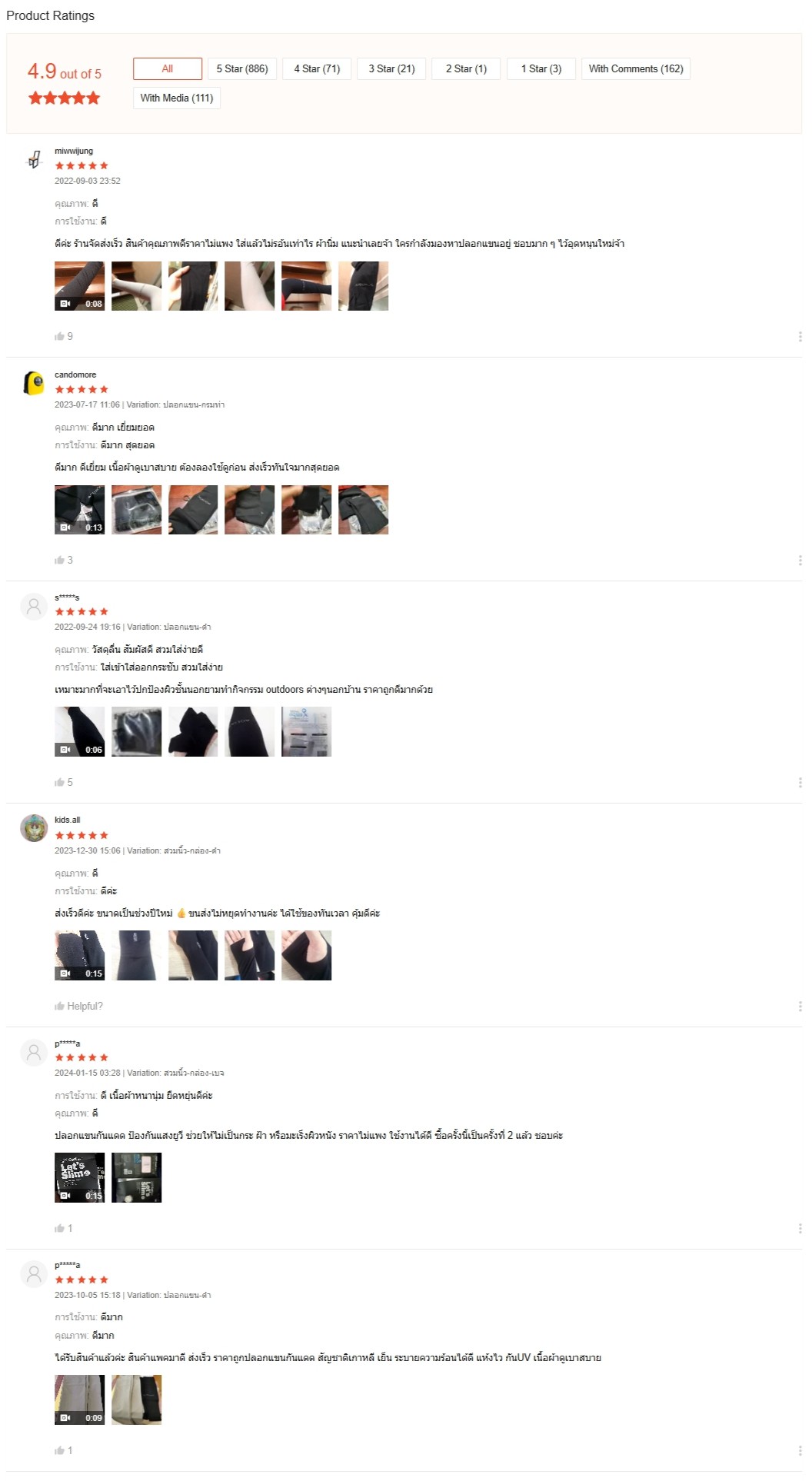Image resolution: width=812 pixels, height=1481 pixels.
Task: Play miwwijung's 0:08 review video
Action: 79,286
